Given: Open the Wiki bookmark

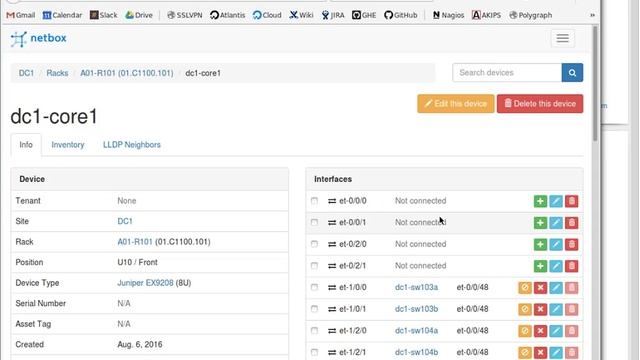Looking at the screenshot, I should (301, 15).
